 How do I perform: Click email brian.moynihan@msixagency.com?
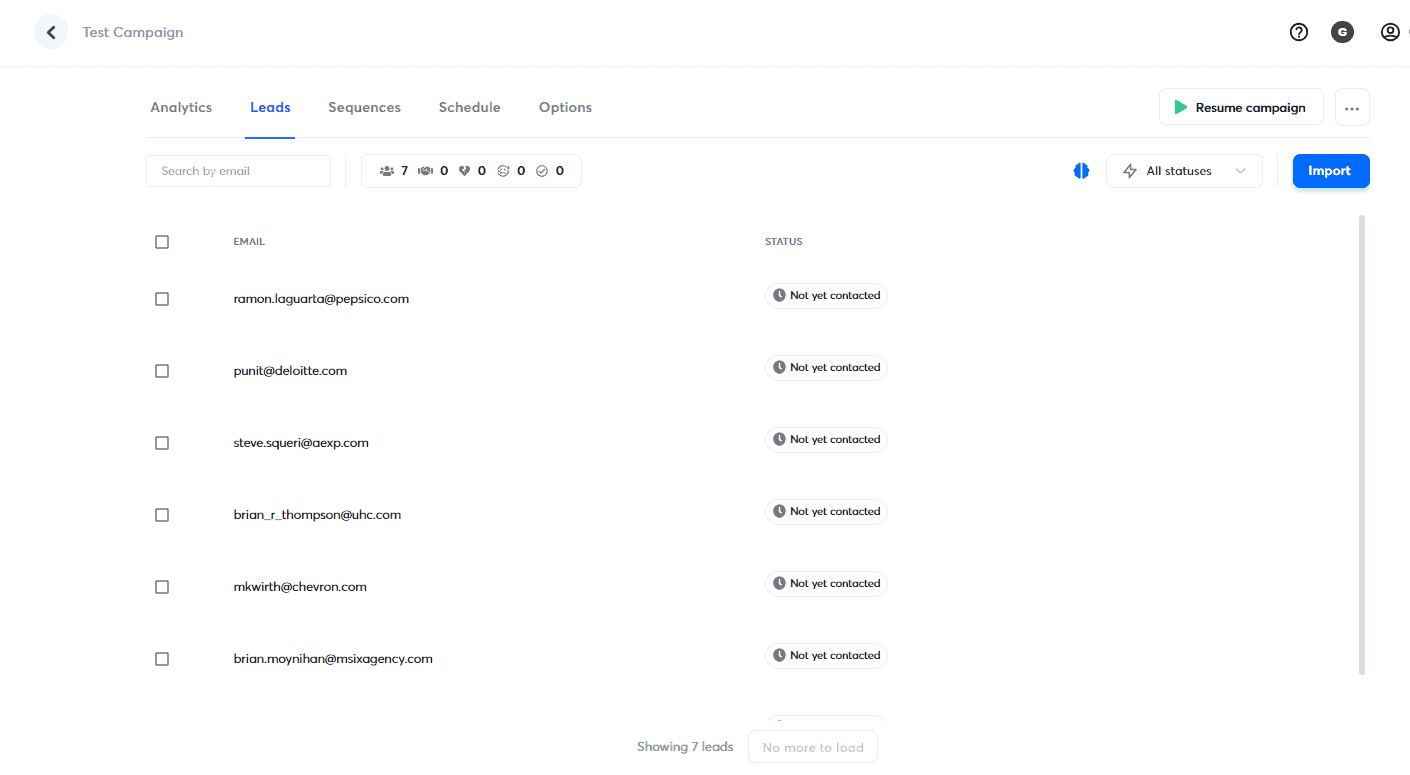click(333, 659)
